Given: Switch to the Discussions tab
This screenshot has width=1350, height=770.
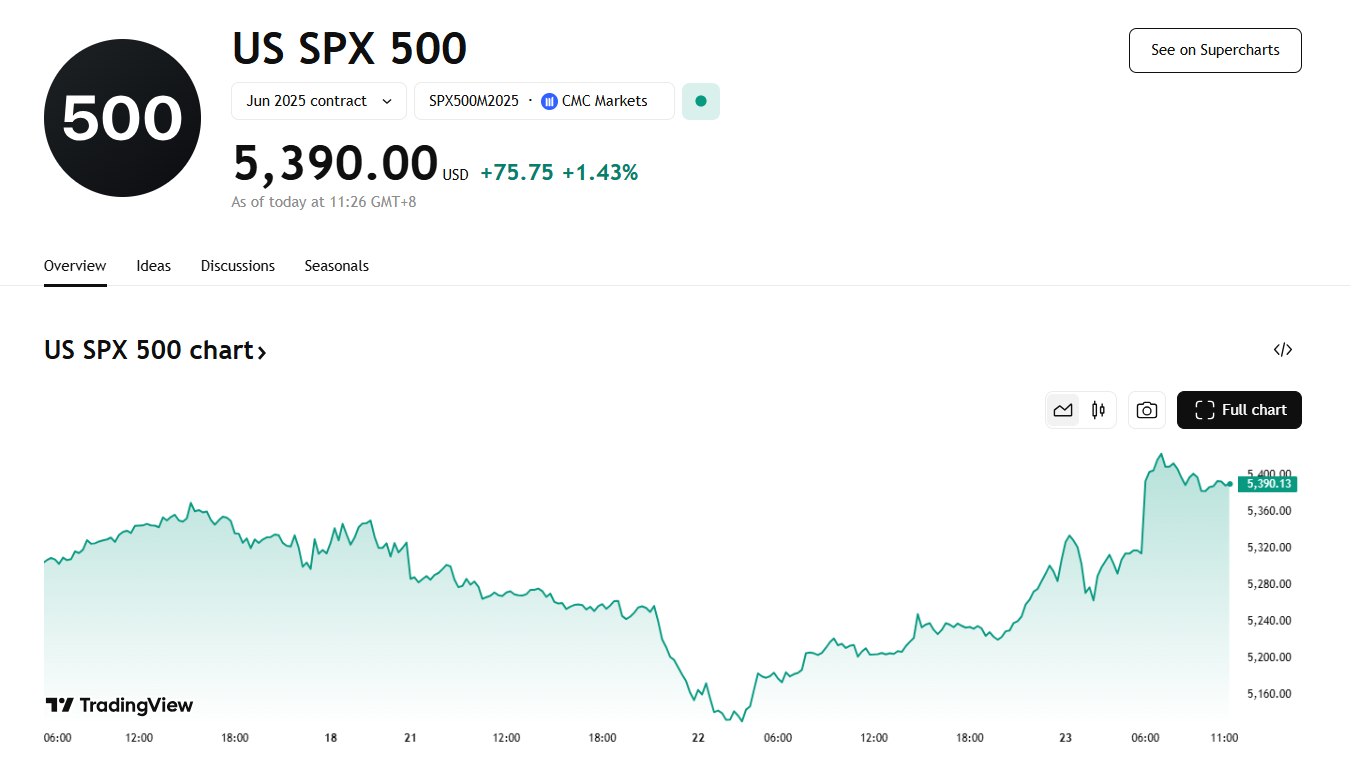Looking at the screenshot, I should [x=238, y=266].
